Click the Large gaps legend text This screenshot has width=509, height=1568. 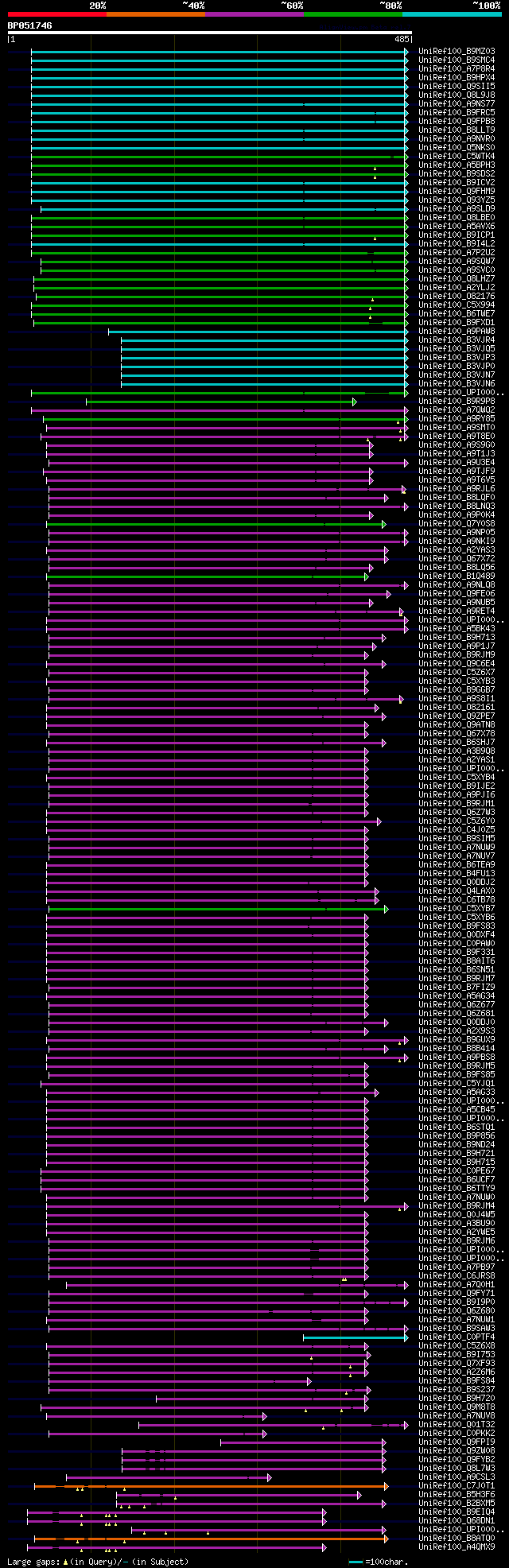98,1562
